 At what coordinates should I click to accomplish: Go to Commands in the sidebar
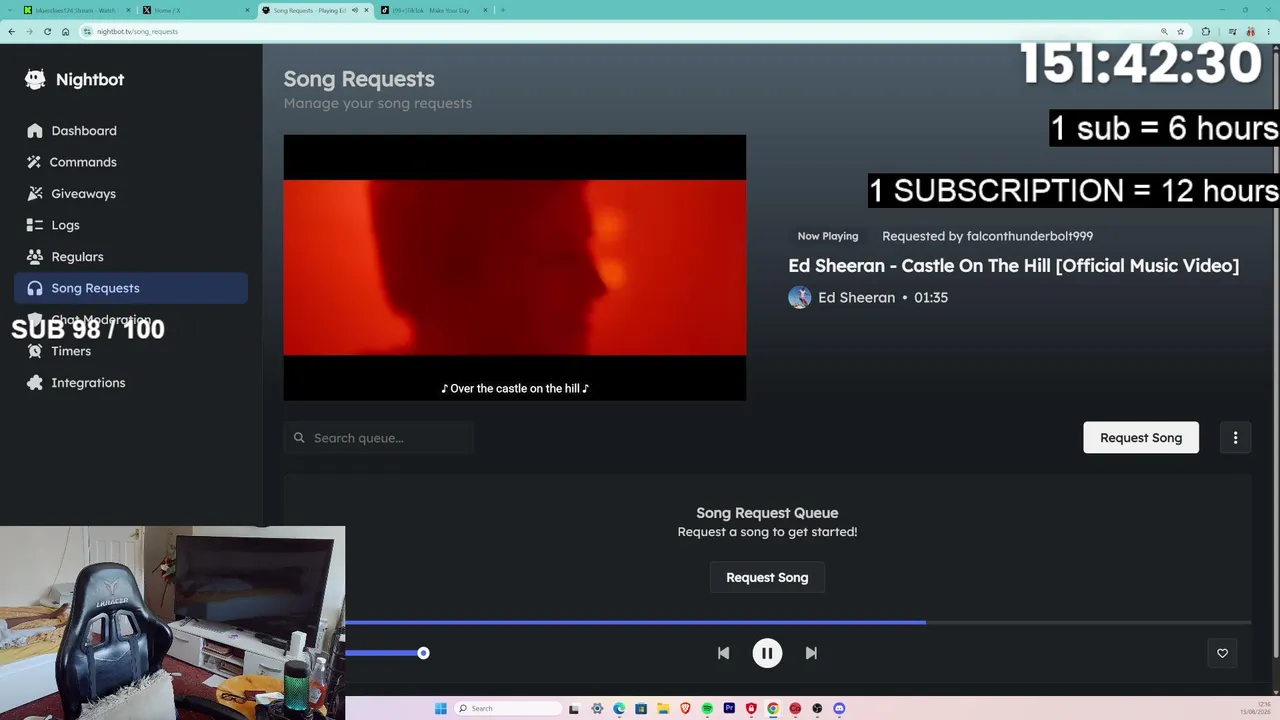point(83,162)
